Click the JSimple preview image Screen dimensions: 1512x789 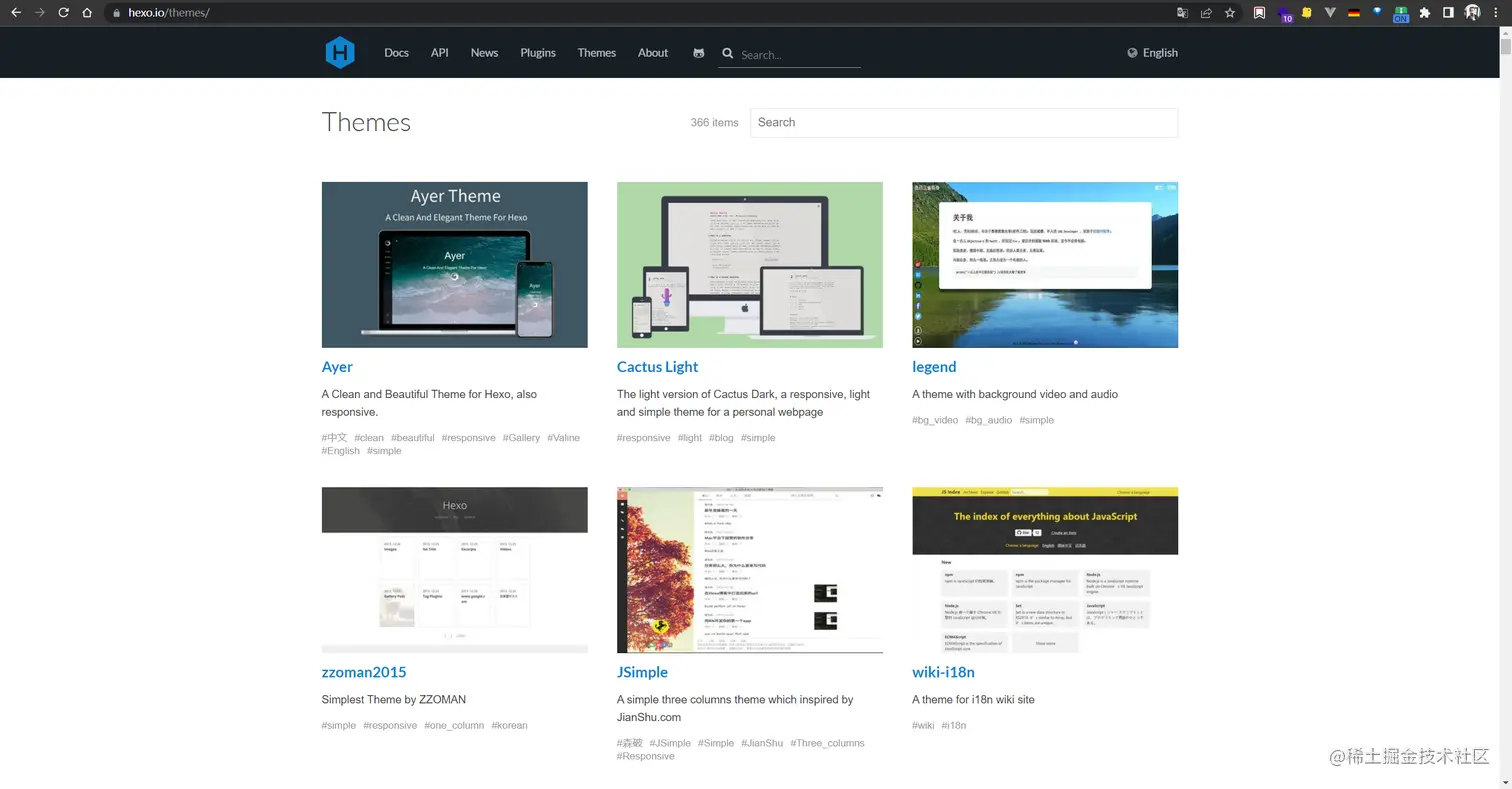click(x=750, y=570)
